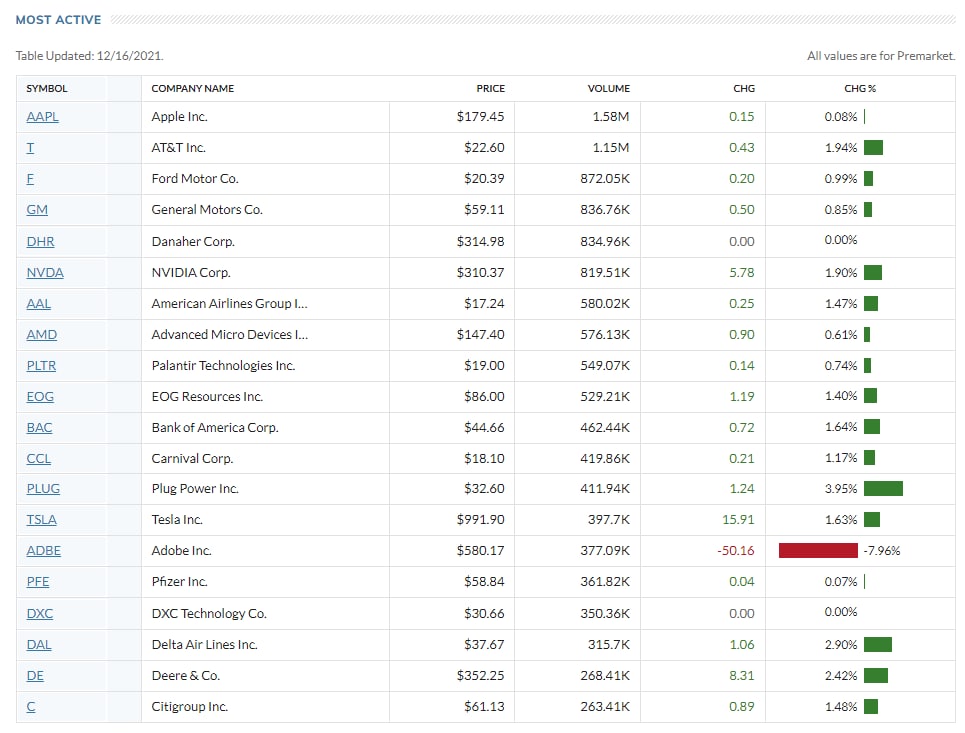The width and height of the screenshot is (965, 733).
Task: Open the DAL ticker link
Action: (x=39, y=644)
